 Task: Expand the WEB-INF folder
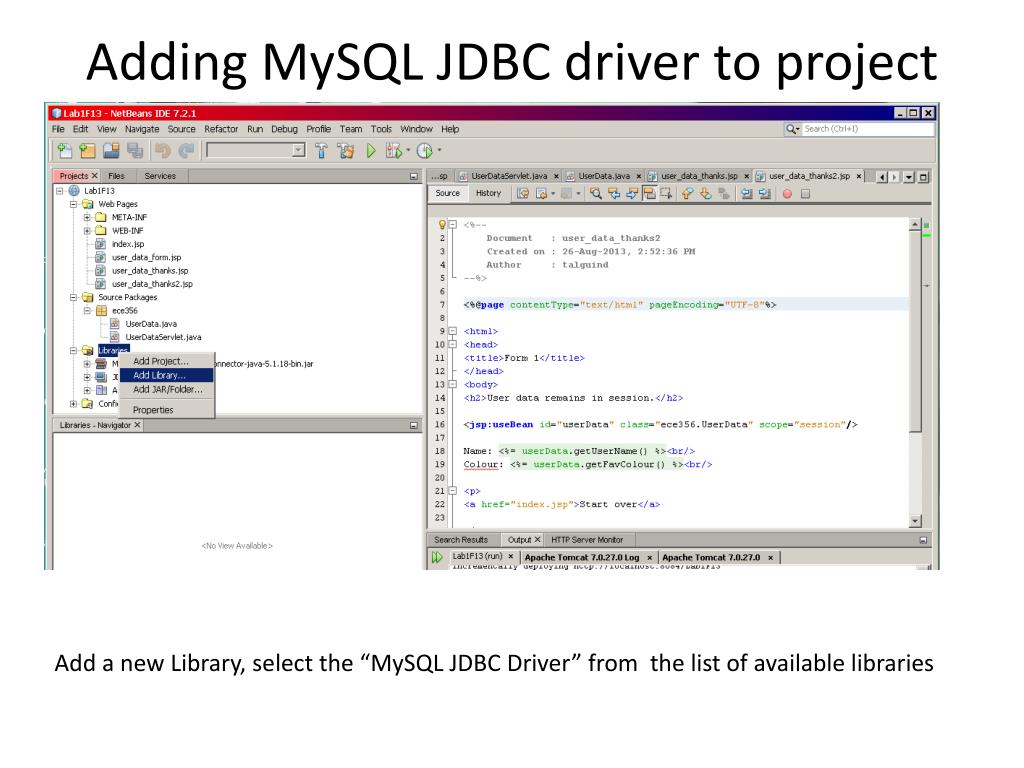point(88,231)
